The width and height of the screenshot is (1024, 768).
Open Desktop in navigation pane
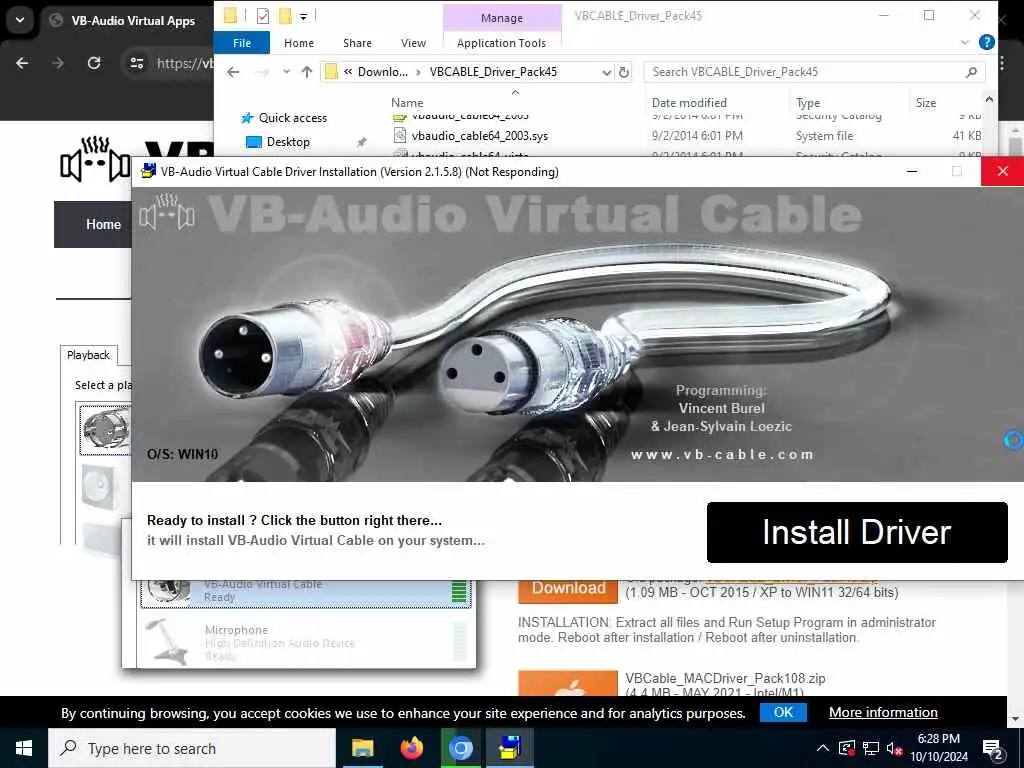click(287, 142)
